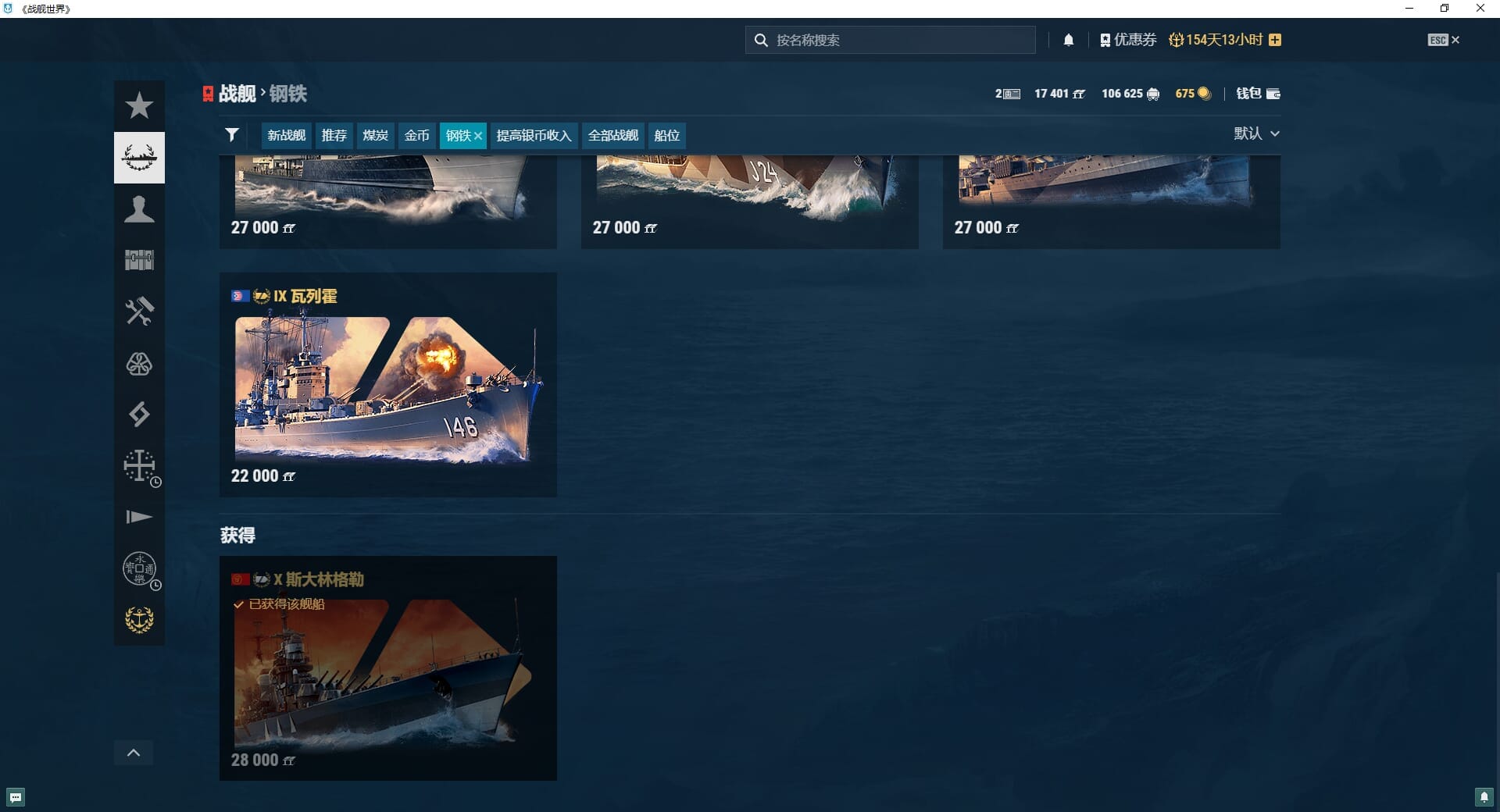
Task: Click the plus next to premium time
Action: coord(1275,40)
